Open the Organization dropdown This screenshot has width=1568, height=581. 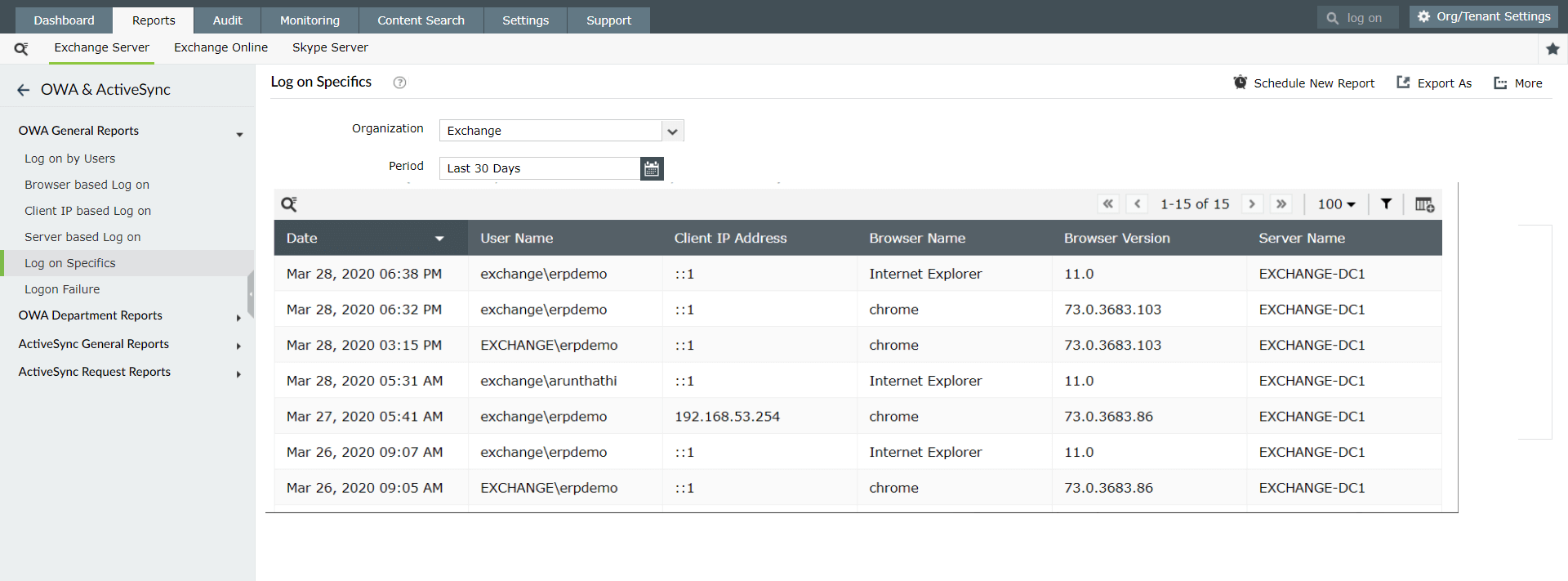pyautogui.click(x=672, y=131)
